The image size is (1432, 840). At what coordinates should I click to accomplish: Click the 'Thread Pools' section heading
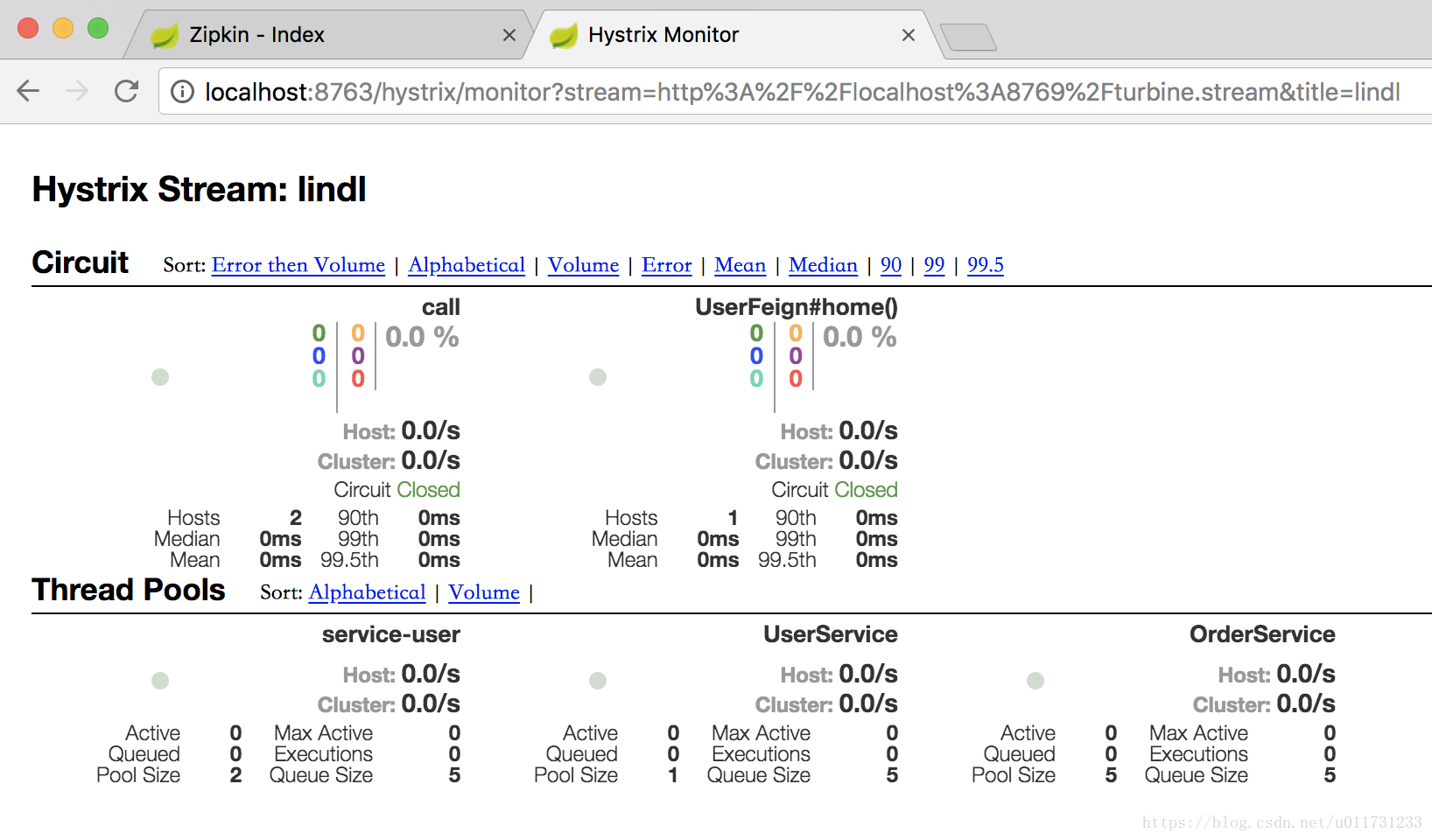(x=129, y=590)
